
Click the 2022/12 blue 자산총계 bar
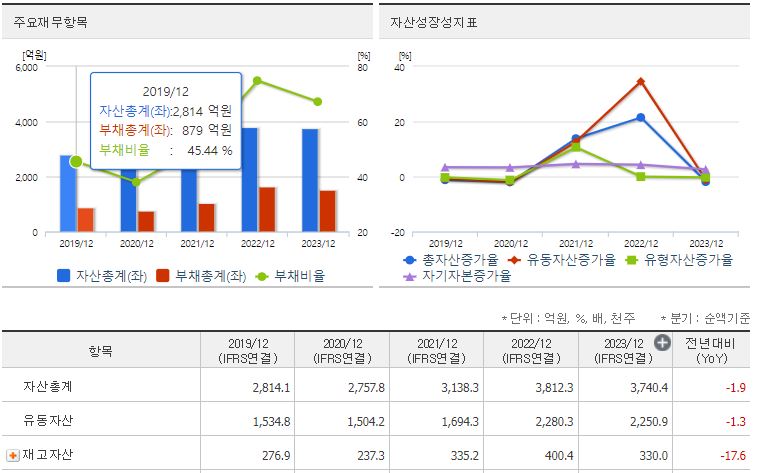coord(250,180)
